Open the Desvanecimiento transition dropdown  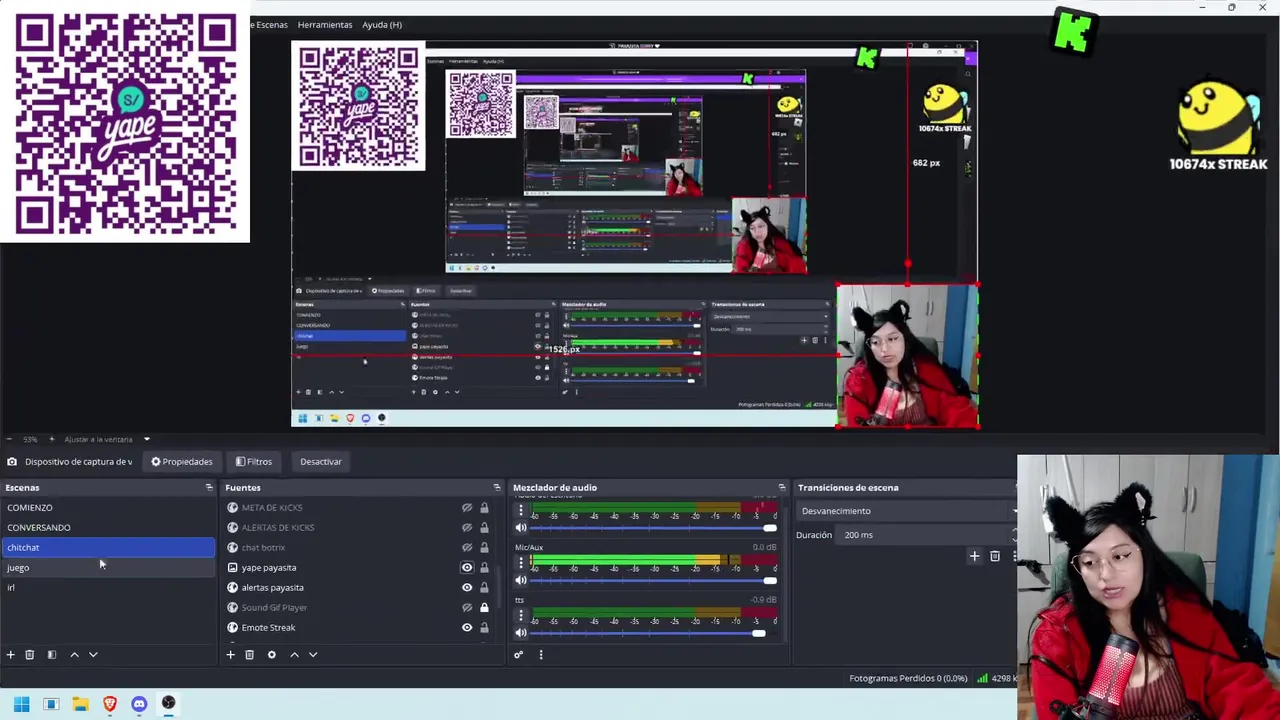[907, 511]
